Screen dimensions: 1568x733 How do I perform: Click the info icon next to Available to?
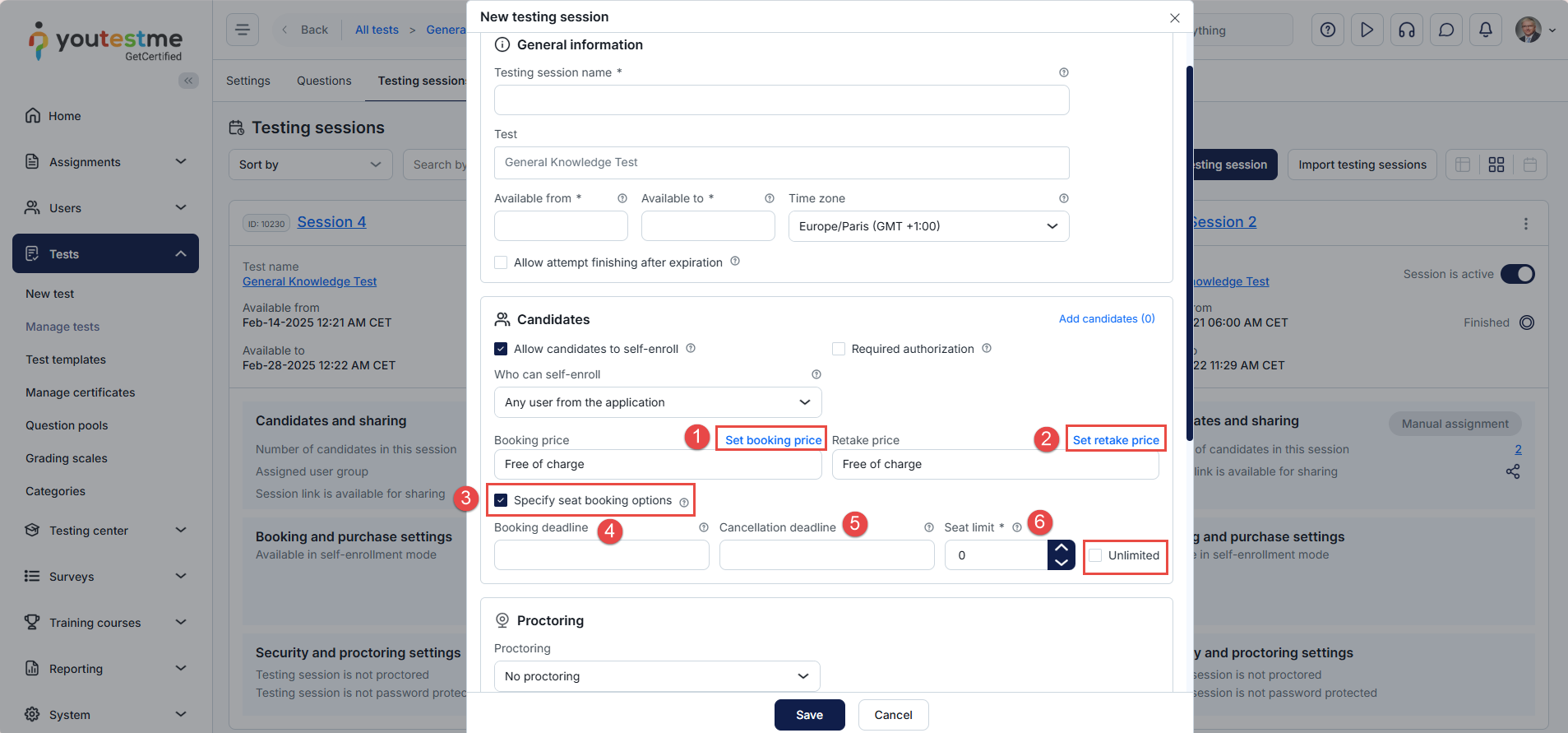click(x=770, y=198)
